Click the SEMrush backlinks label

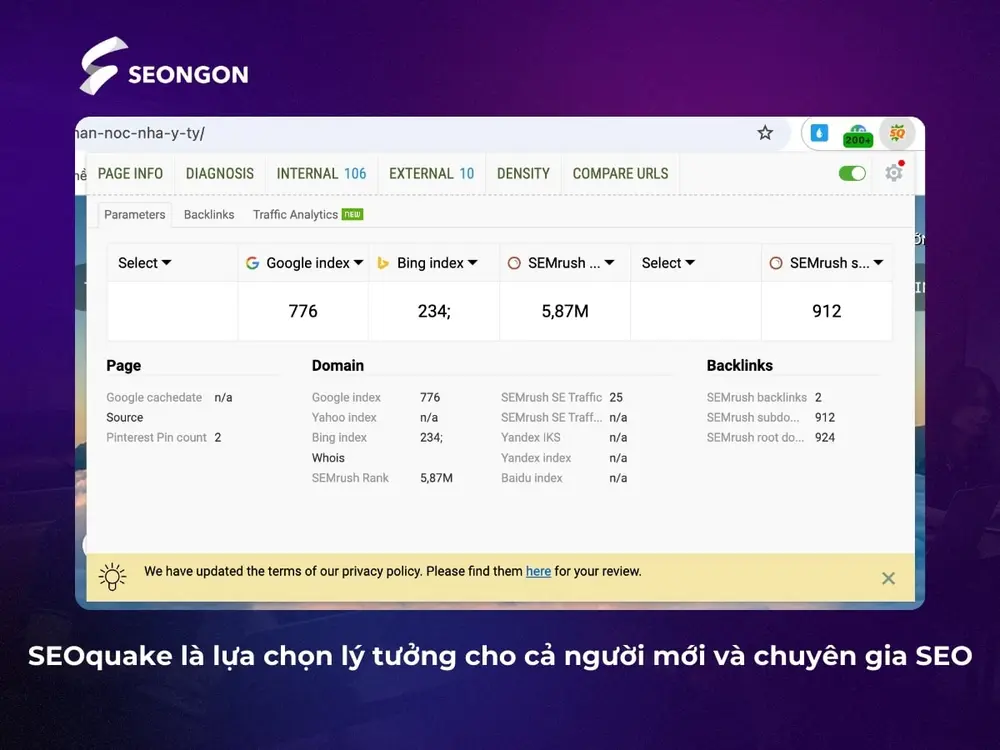[x=756, y=397]
